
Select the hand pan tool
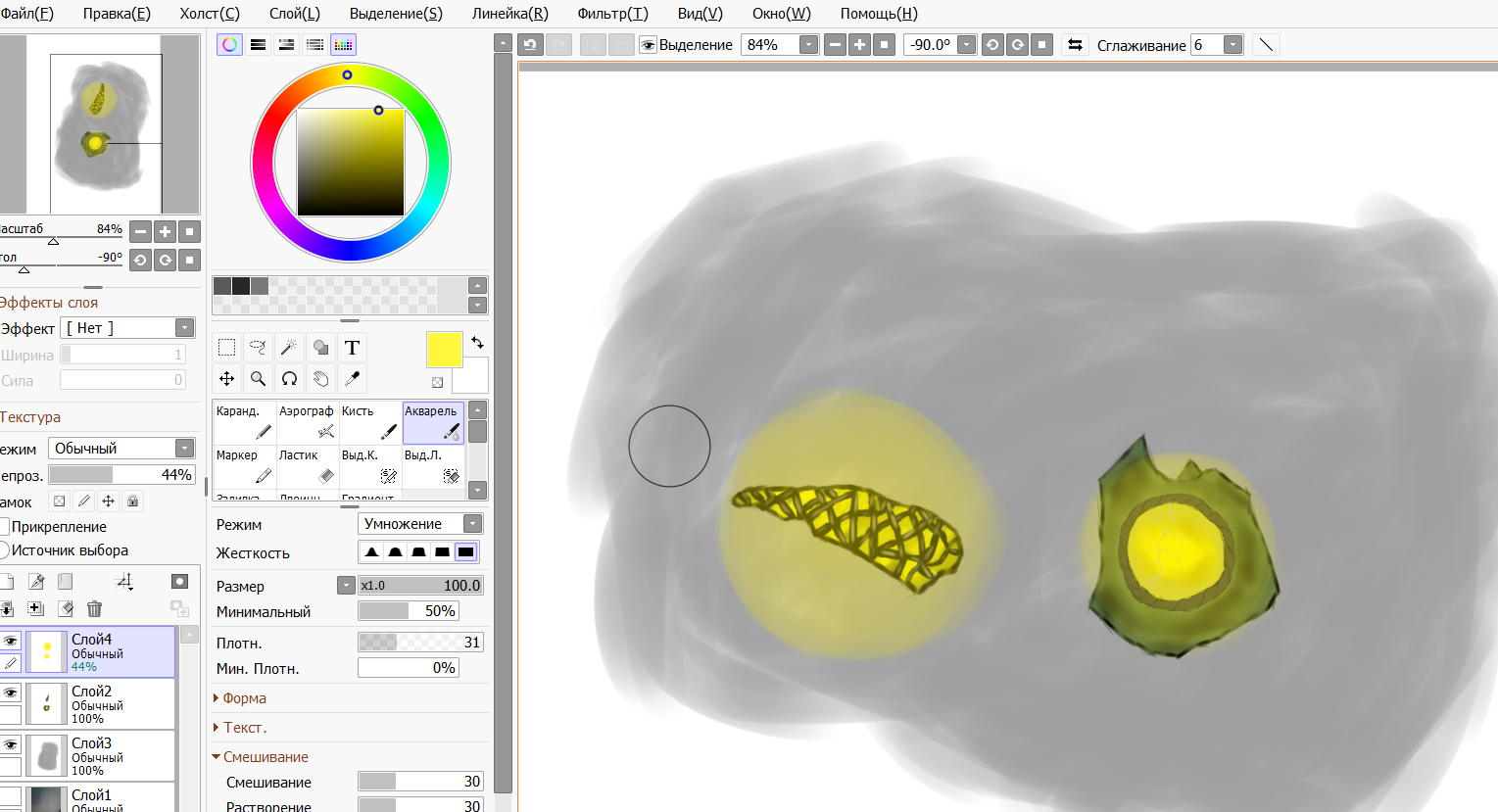click(320, 378)
